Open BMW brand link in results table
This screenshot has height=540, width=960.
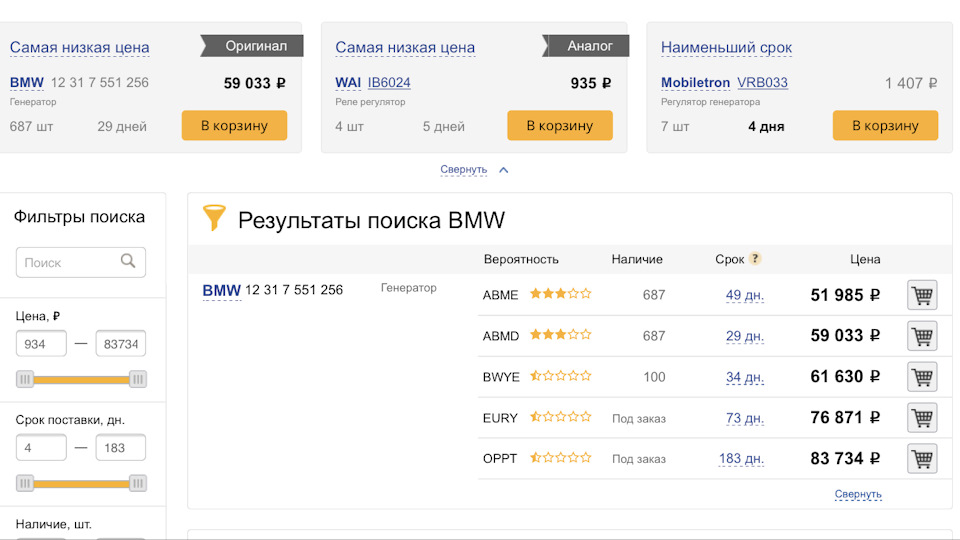(222, 290)
